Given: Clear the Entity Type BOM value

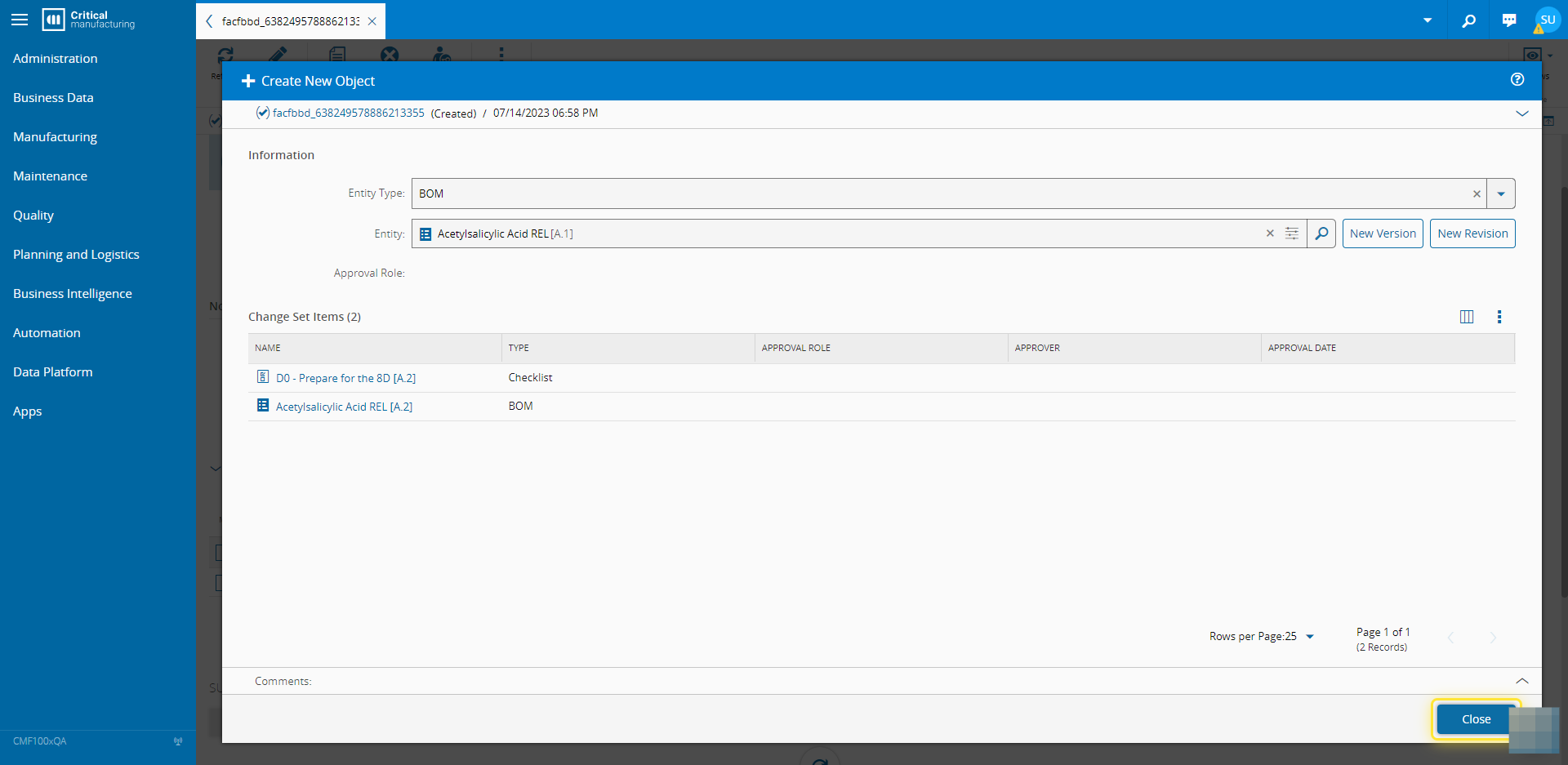Looking at the screenshot, I should click(x=1476, y=194).
